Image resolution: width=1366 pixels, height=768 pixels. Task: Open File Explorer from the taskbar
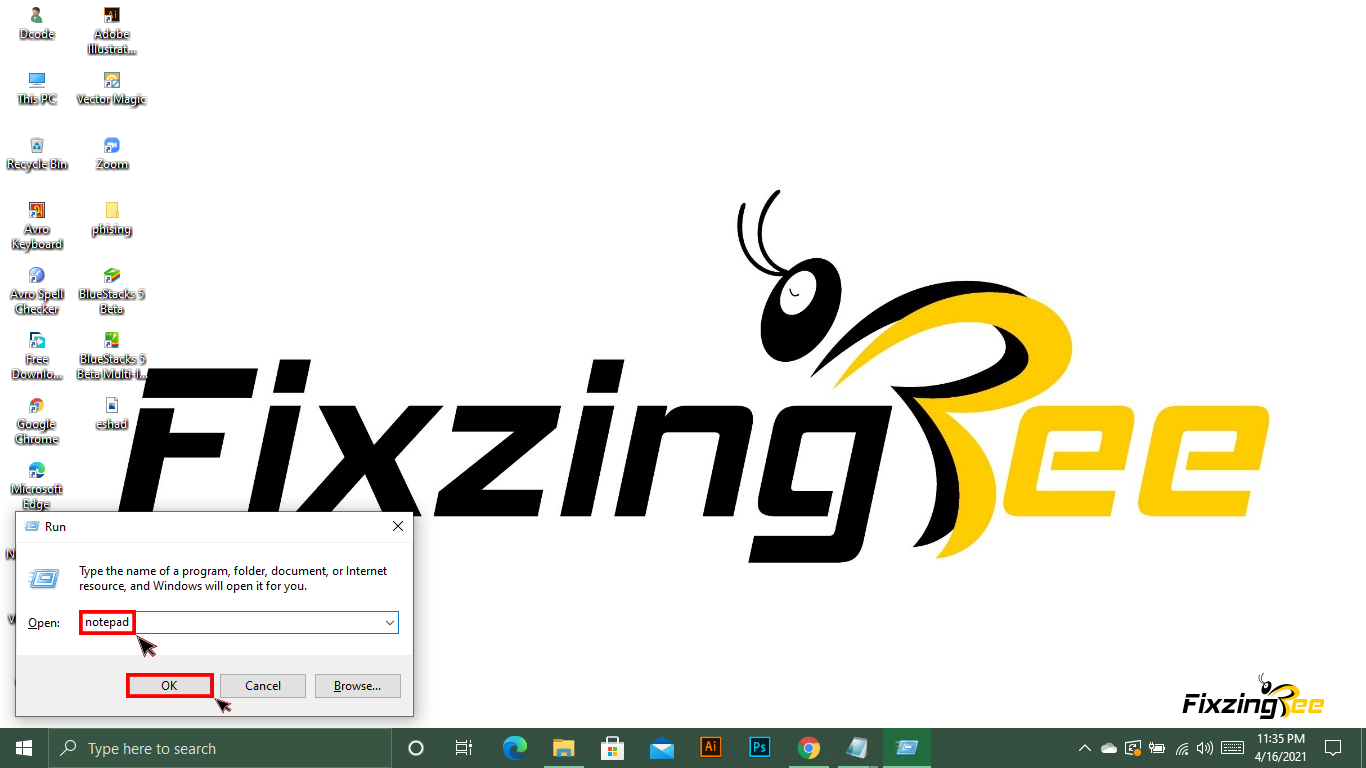pyautogui.click(x=564, y=748)
